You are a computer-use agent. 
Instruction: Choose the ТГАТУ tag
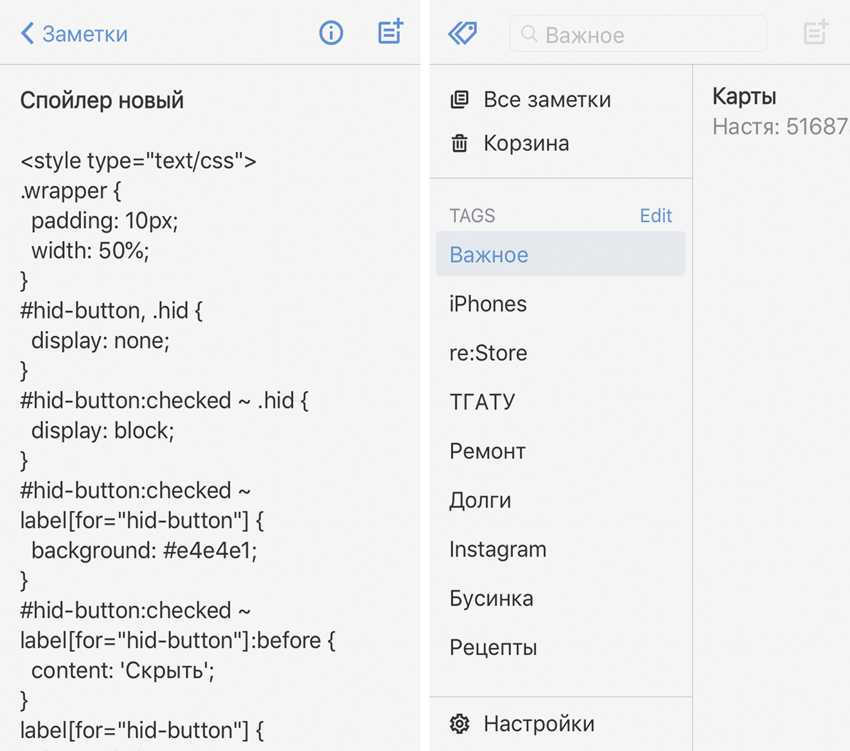point(482,402)
